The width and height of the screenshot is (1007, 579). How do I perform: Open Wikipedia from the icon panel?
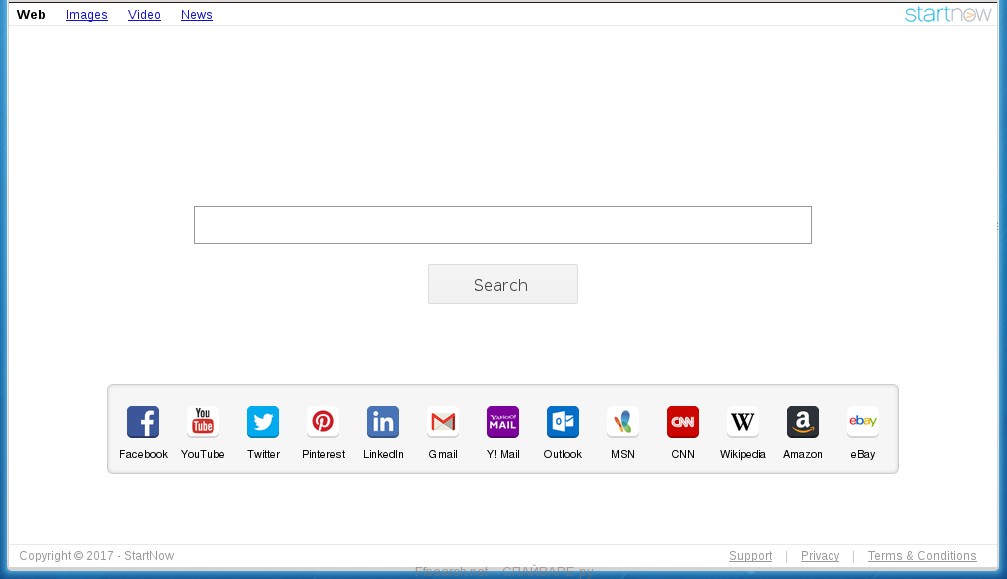point(743,422)
